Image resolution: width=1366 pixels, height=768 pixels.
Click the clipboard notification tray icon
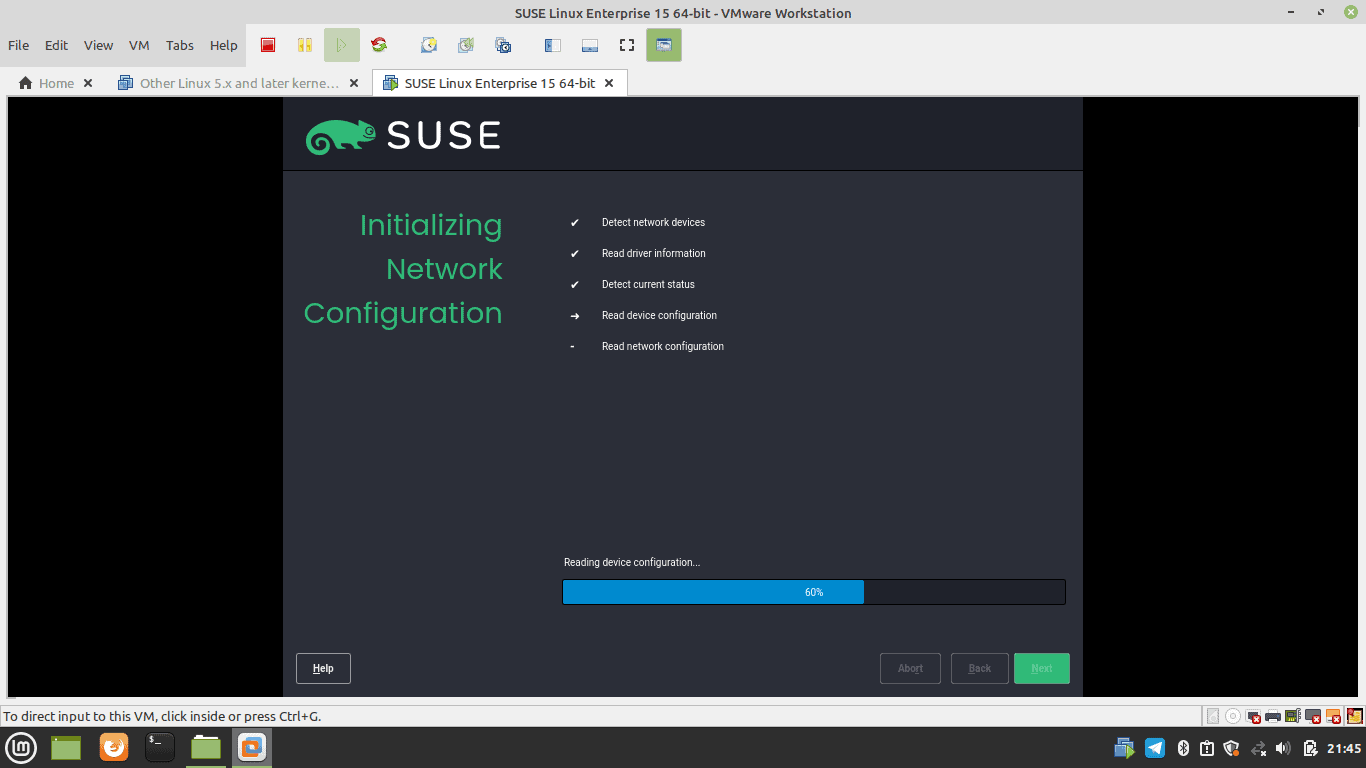click(x=1207, y=748)
